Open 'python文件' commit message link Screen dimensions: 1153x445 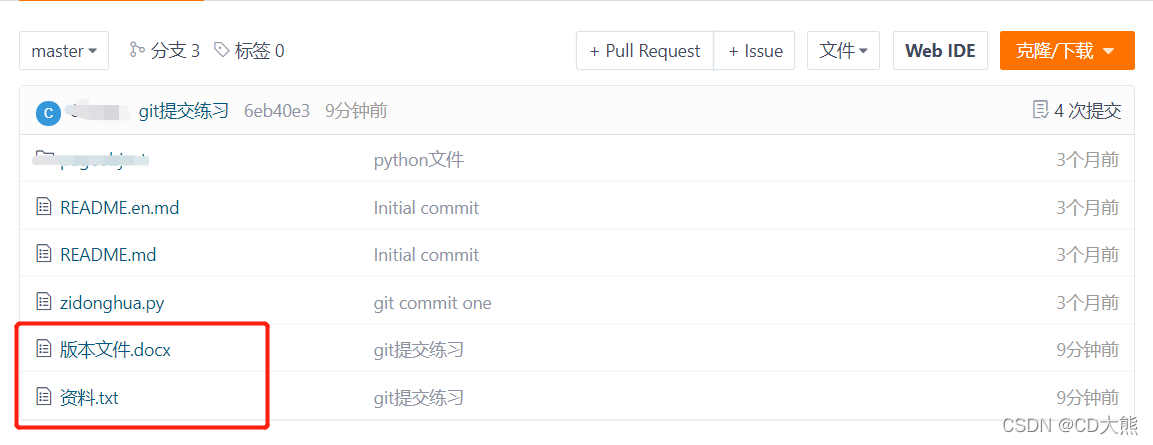pos(418,159)
